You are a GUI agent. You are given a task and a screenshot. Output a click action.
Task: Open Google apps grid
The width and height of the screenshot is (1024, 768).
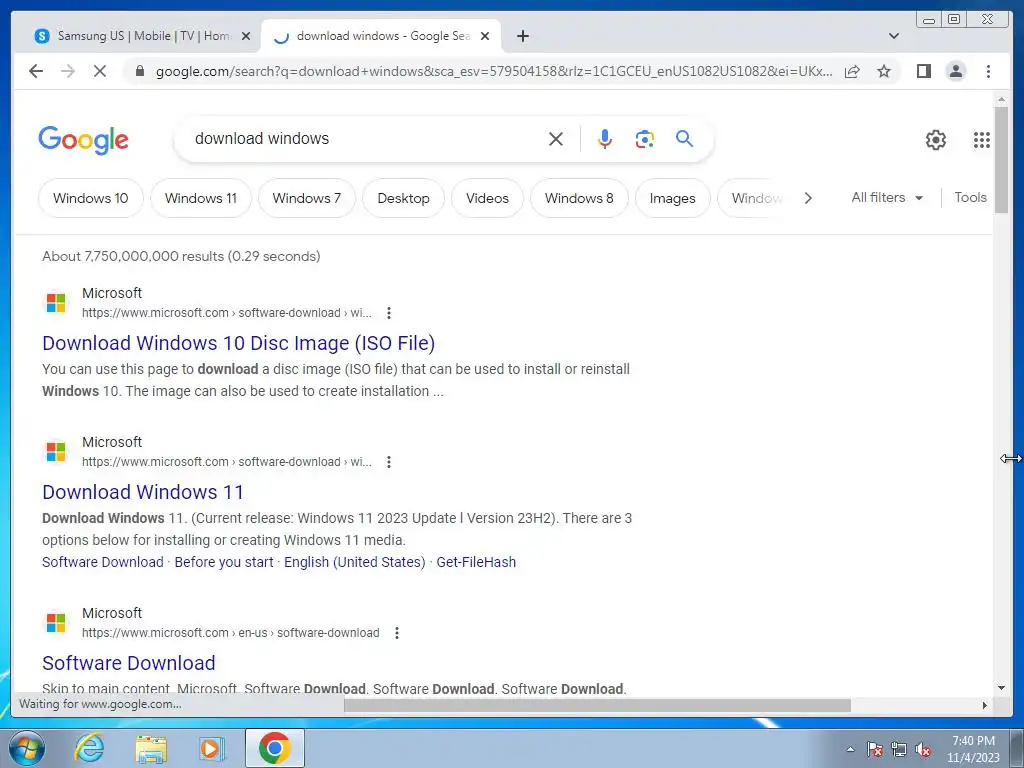(x=982, y=140)
